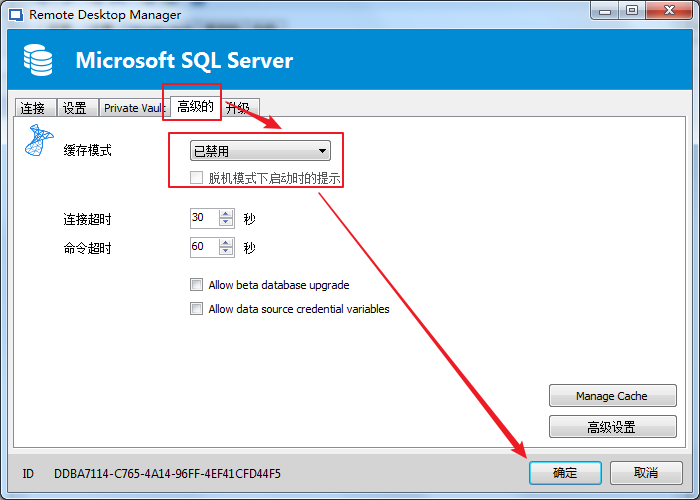Click the 连接超时 label
This screenshot has height=500, width=700.
point(88,219)
